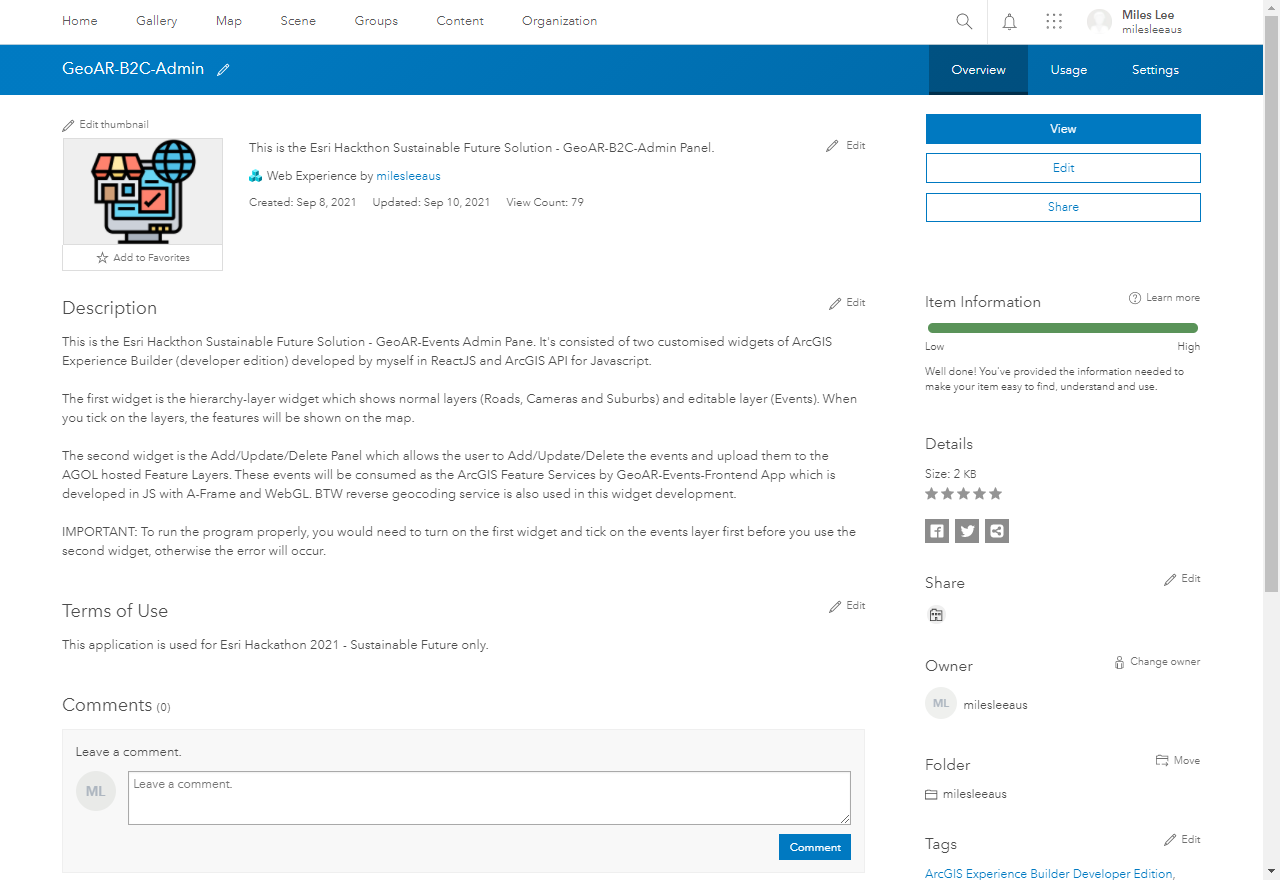Image resolution: width=1280 pixels, height=880 pixels.
Task: Click the Edit button below View
Action: point(1063,168)
